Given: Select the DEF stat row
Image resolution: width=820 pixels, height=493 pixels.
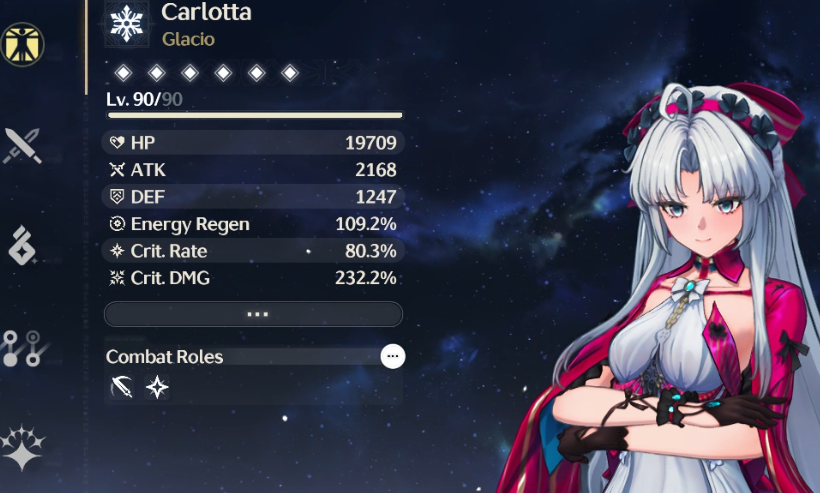Looking at the screenshot, I should [x=253, y=197].
